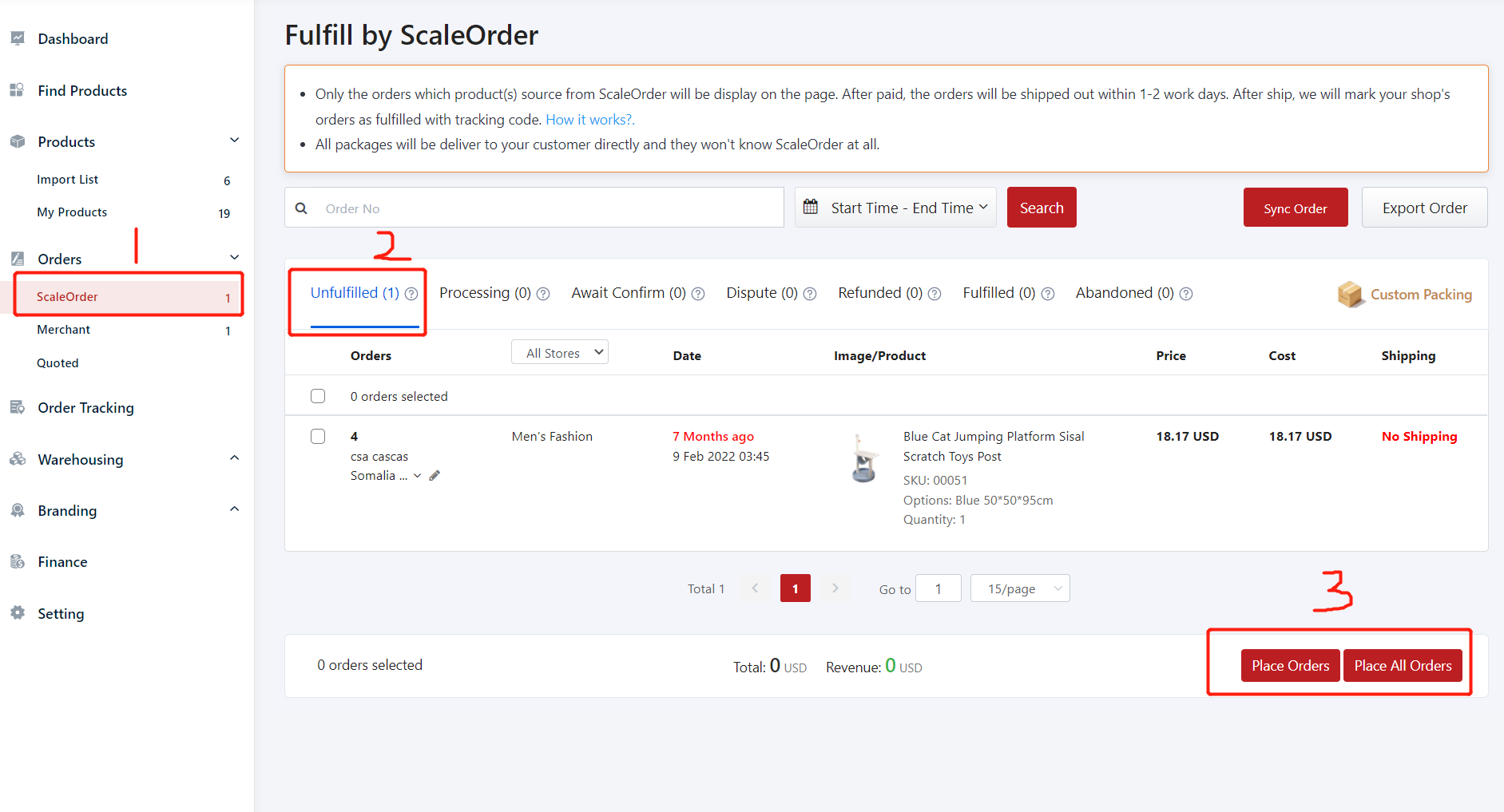
Task: Click the Blue Cat Jumping Platform product name
Action: (x=994, y=446)
